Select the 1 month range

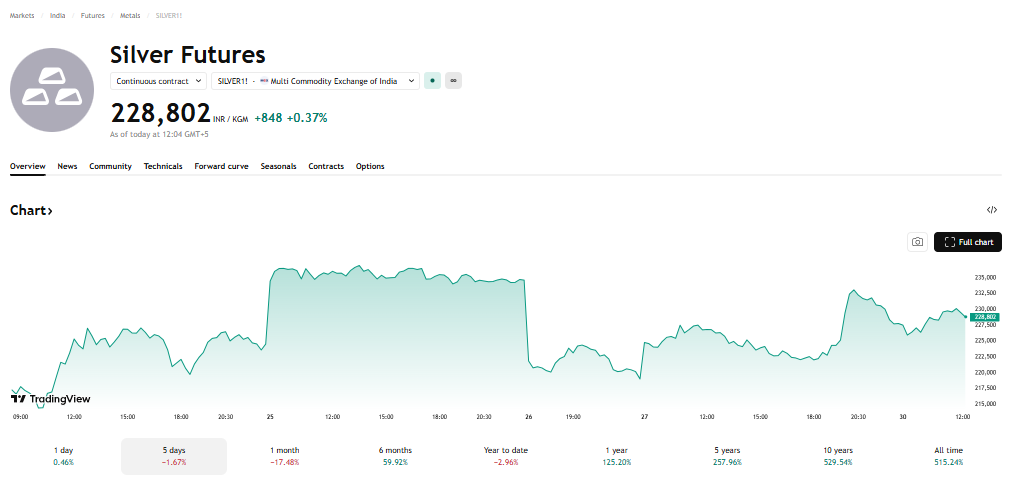pos(284,456)
